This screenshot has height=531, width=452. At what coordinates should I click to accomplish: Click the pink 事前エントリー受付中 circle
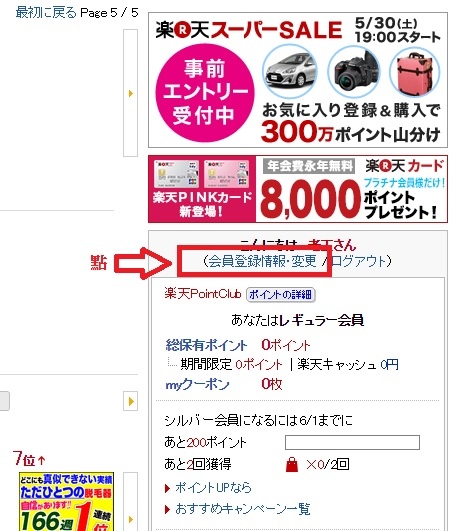(x=205, y=93)
